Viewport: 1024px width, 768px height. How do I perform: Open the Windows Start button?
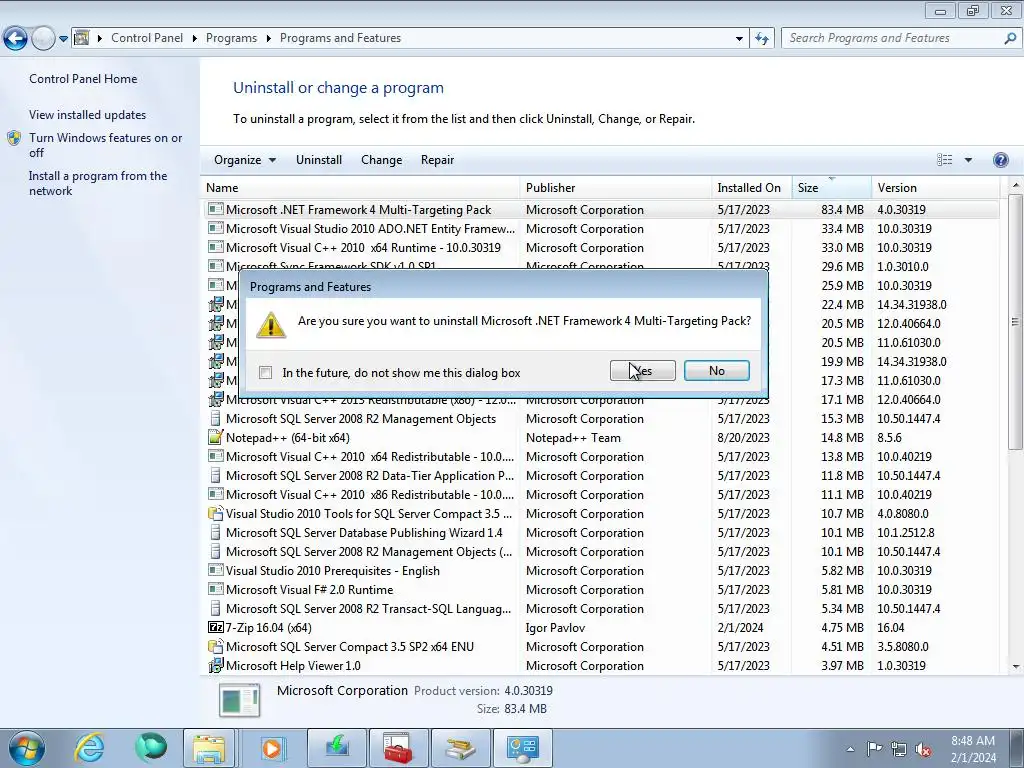(26, 748)
